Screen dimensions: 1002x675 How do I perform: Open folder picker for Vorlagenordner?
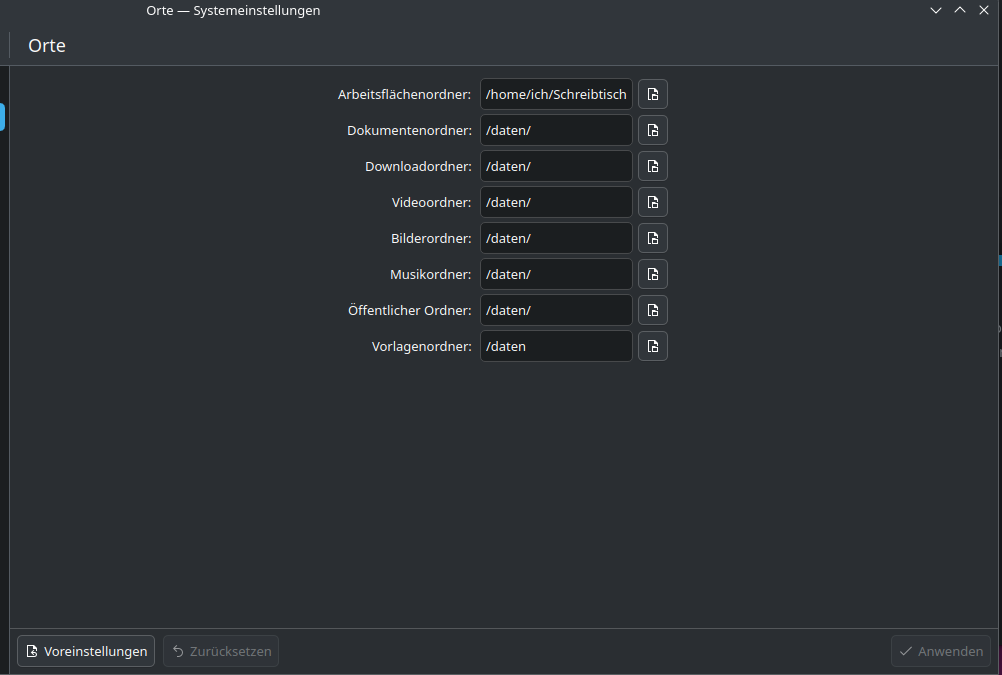[x=652, y=346]
